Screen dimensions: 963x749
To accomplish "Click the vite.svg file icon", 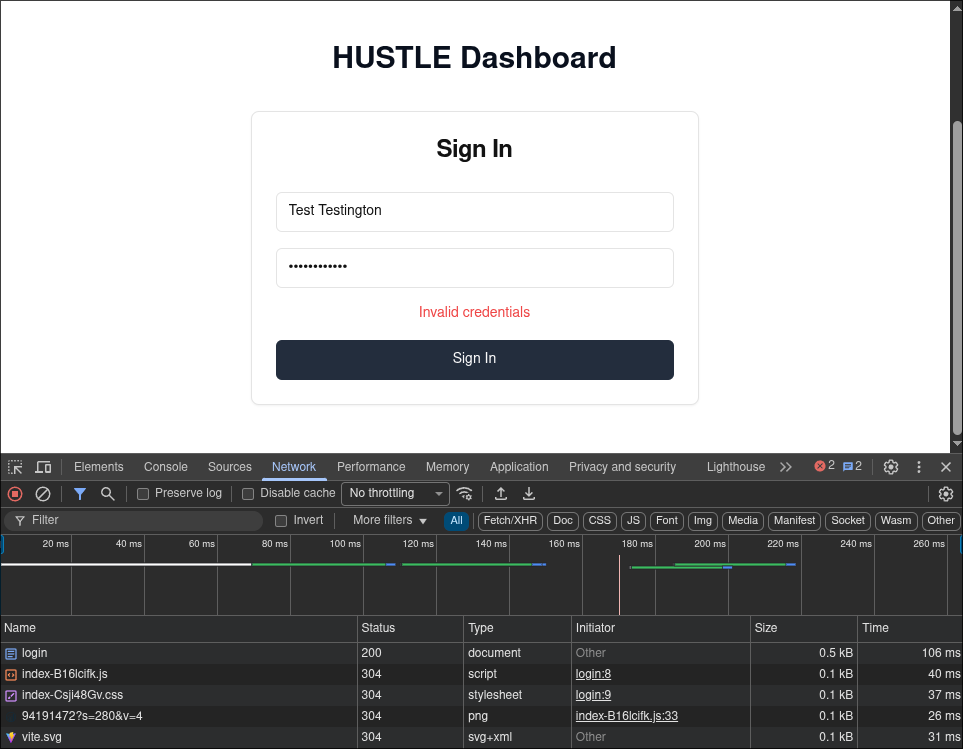I will (x=10, y=737).
